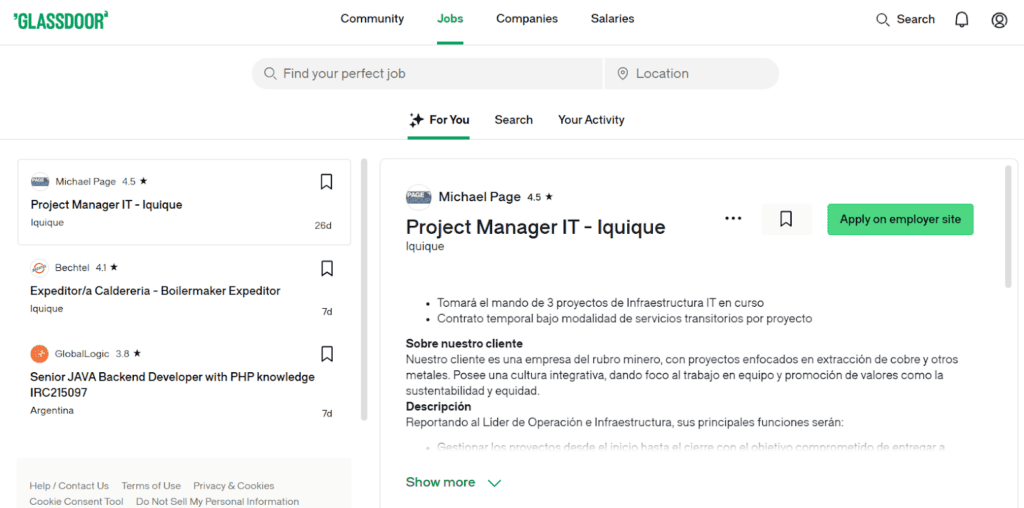Open Privacy & Cookies link
The image size is (1024, 508).
click(x=234, y=486)
